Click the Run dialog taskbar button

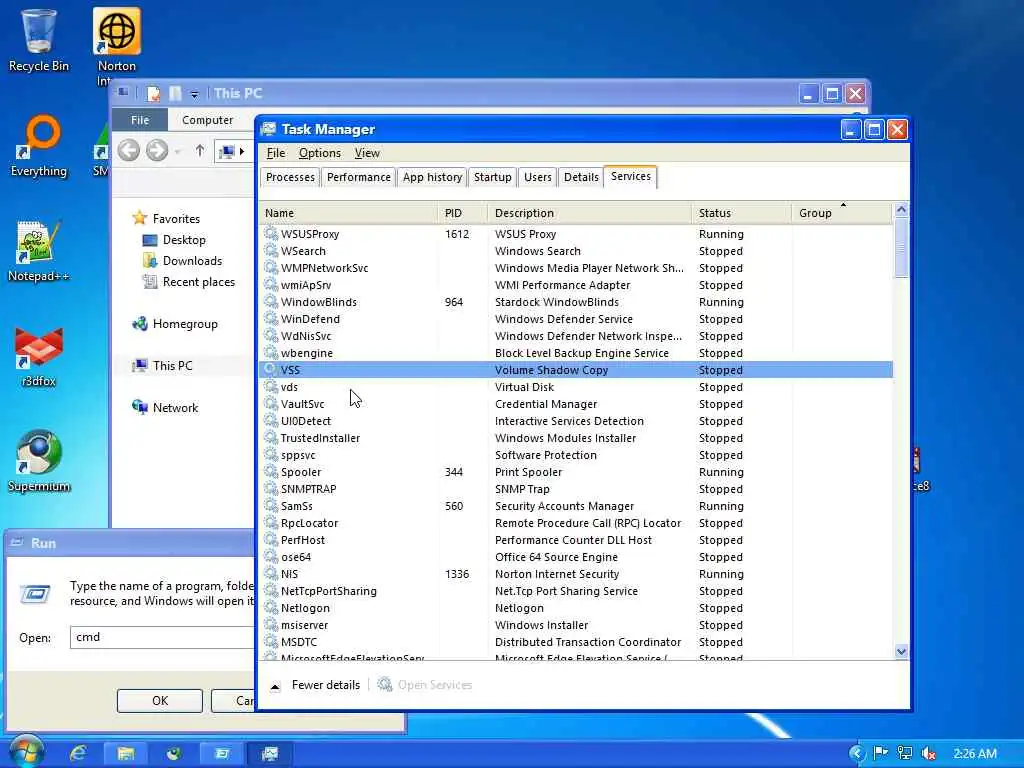coord(221,754)
